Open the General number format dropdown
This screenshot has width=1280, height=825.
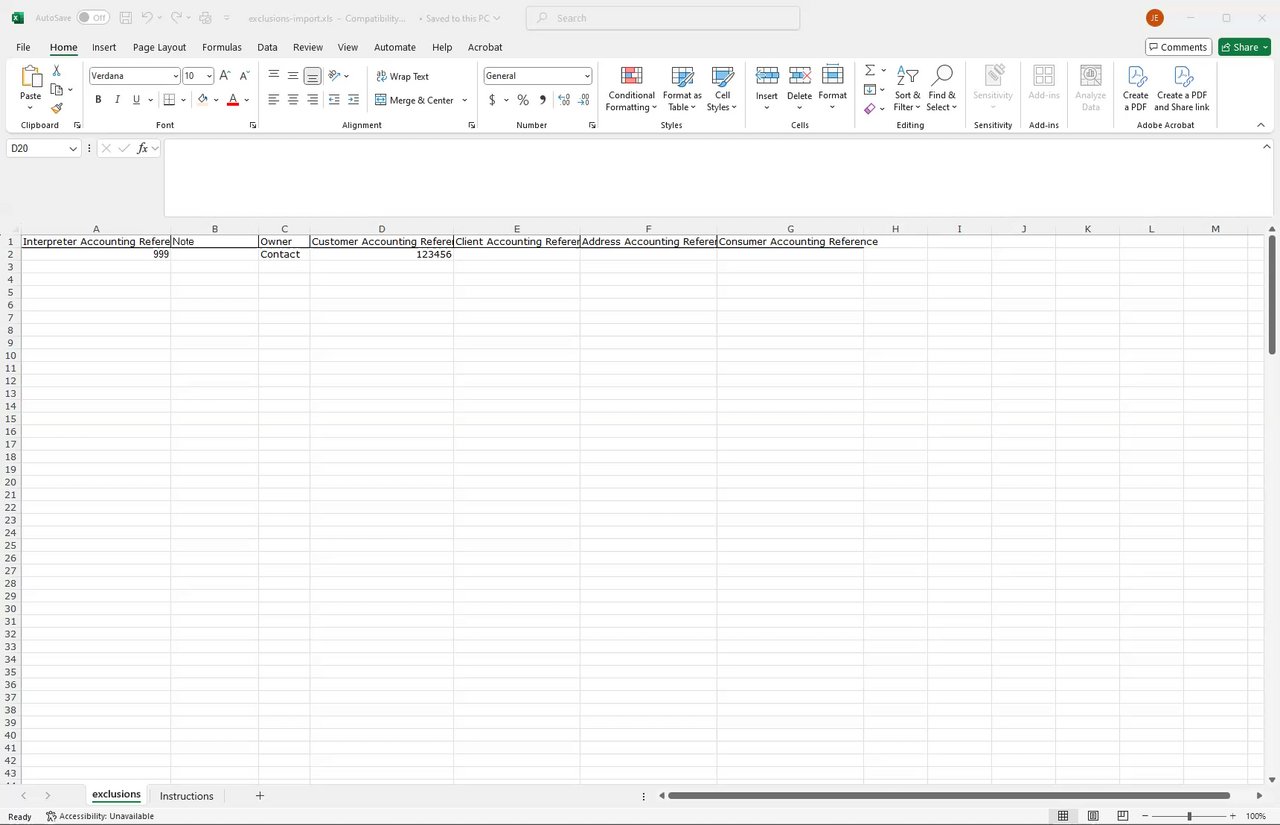(x=587, y=76)
